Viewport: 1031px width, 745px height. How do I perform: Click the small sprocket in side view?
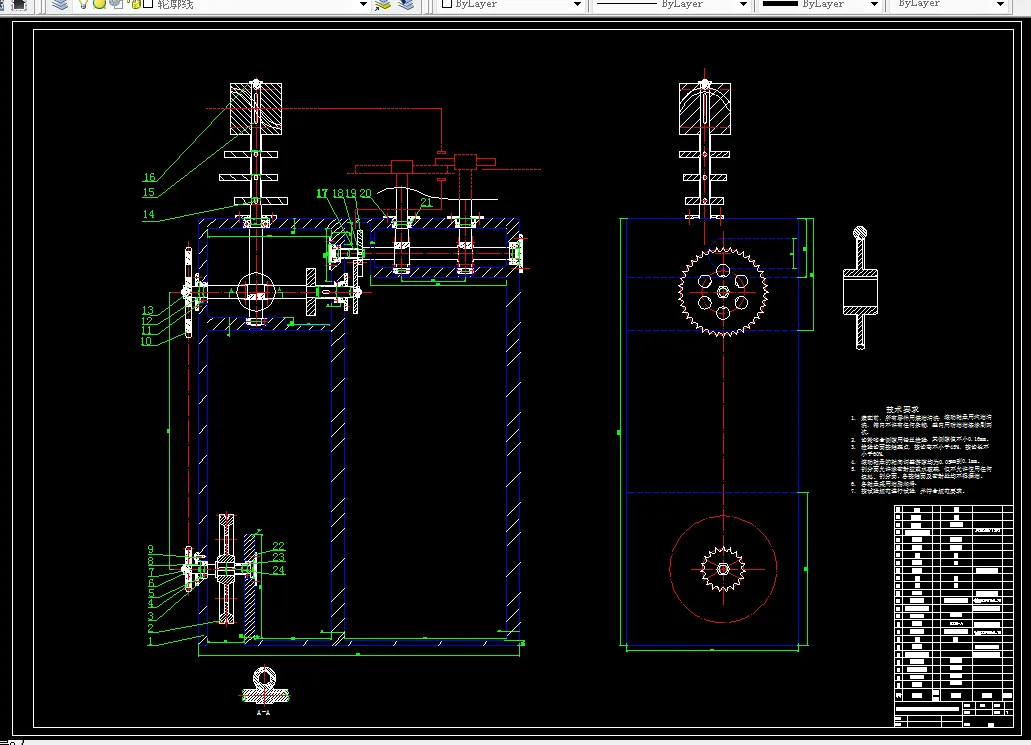click(x=723, y=569)
